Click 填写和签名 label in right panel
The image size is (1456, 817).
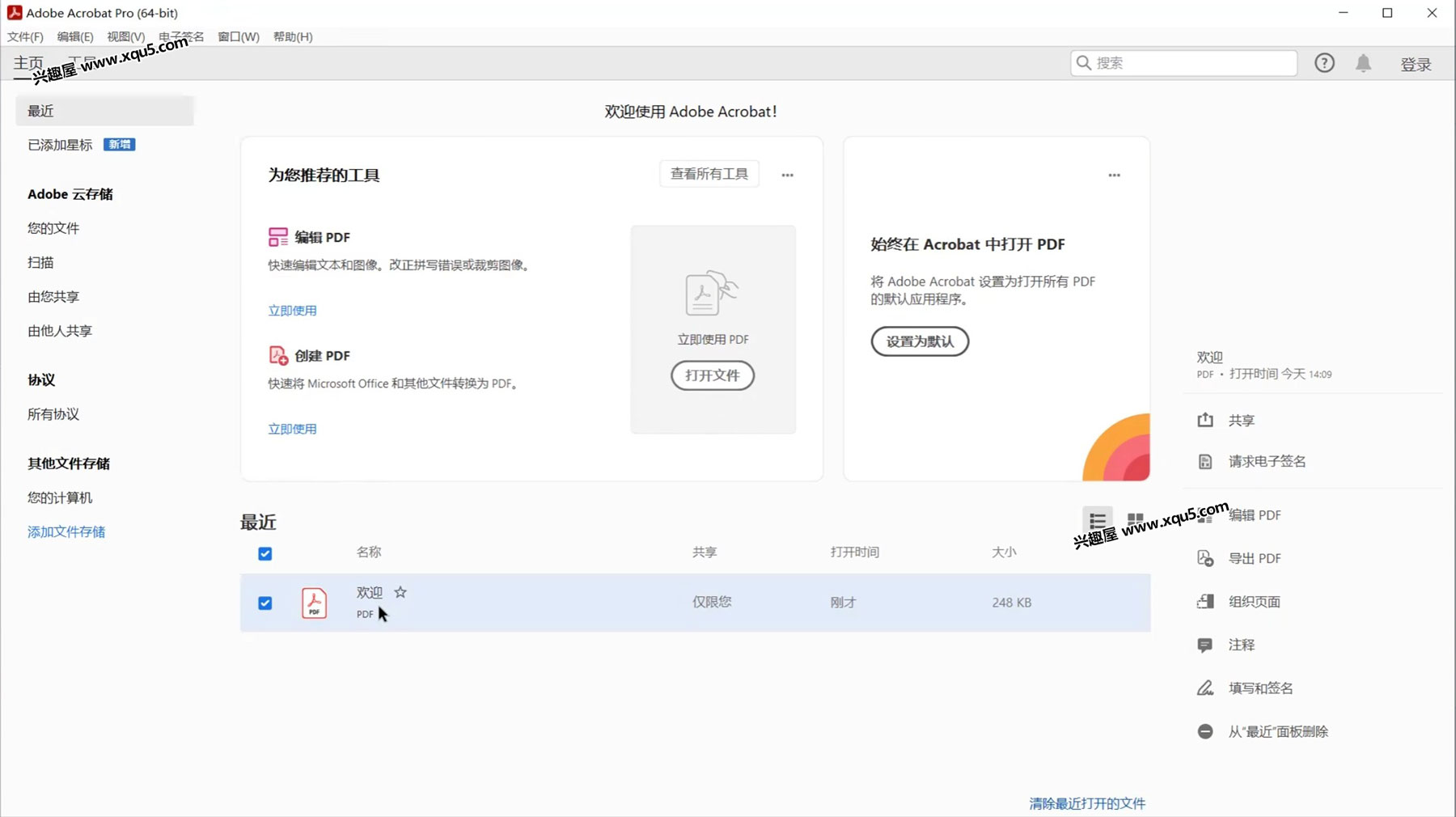pos(1261,688)
